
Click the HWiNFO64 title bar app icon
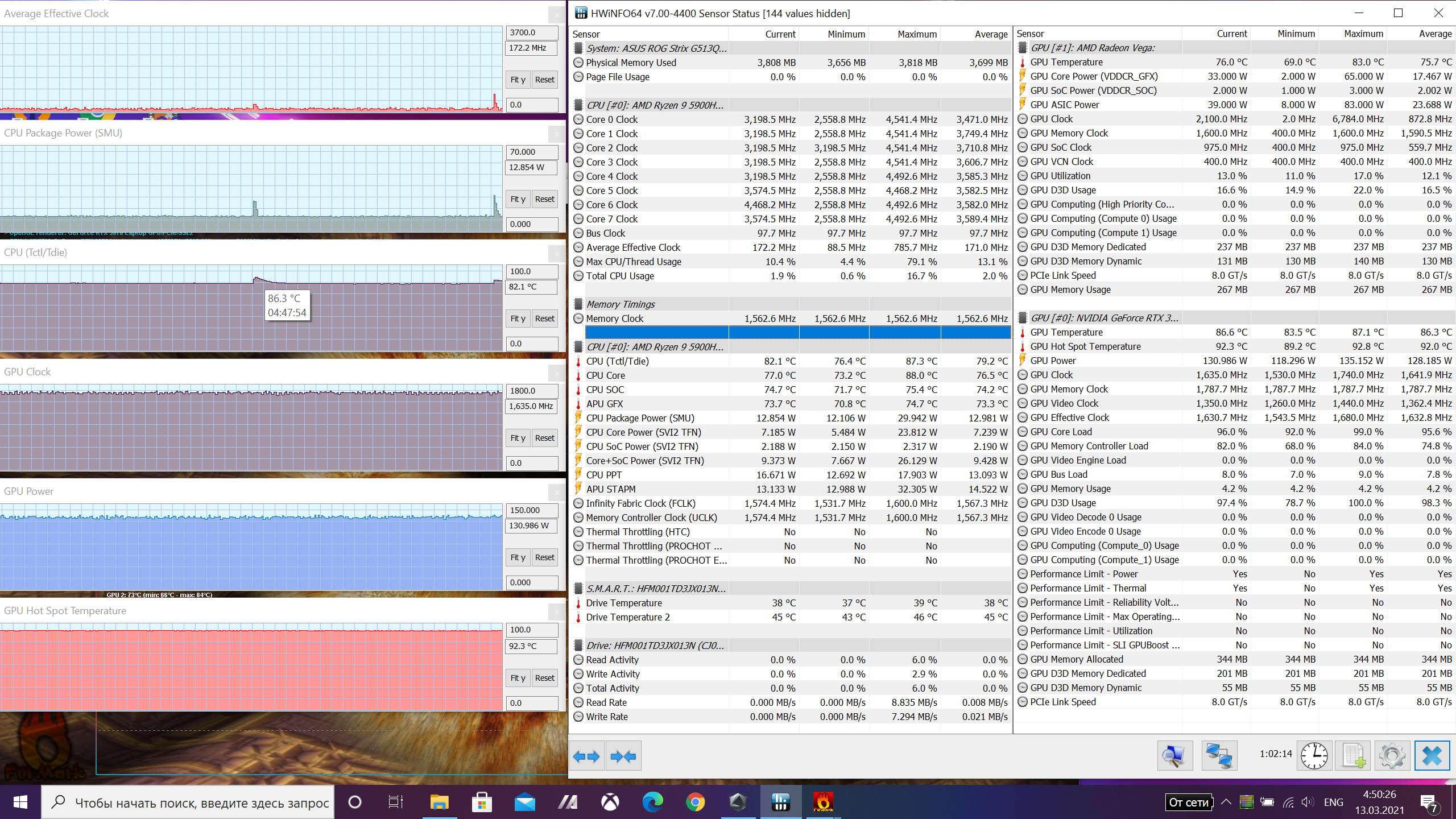pyautogui.click(x=581, y=13)
